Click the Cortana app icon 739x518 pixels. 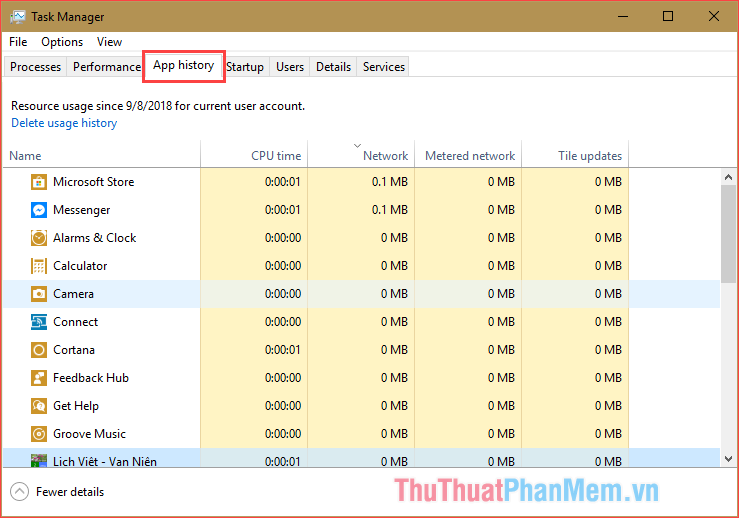(x=39, y=350)
